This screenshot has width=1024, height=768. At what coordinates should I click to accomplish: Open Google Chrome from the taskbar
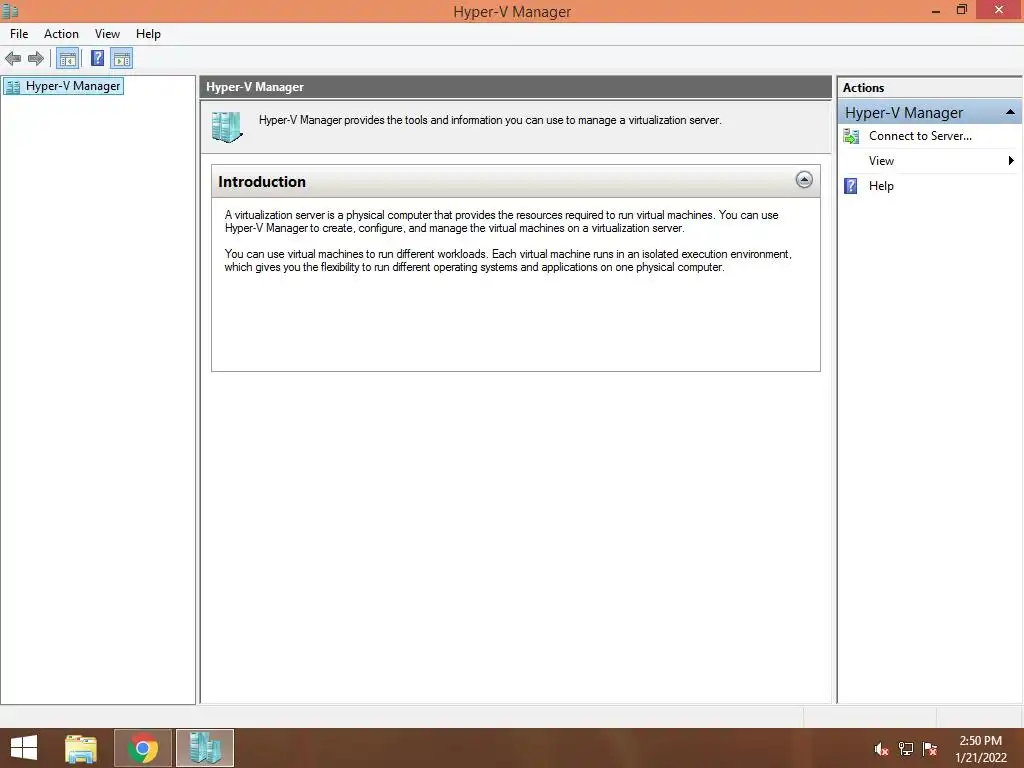pyautogui.click(x=142, y=748)
